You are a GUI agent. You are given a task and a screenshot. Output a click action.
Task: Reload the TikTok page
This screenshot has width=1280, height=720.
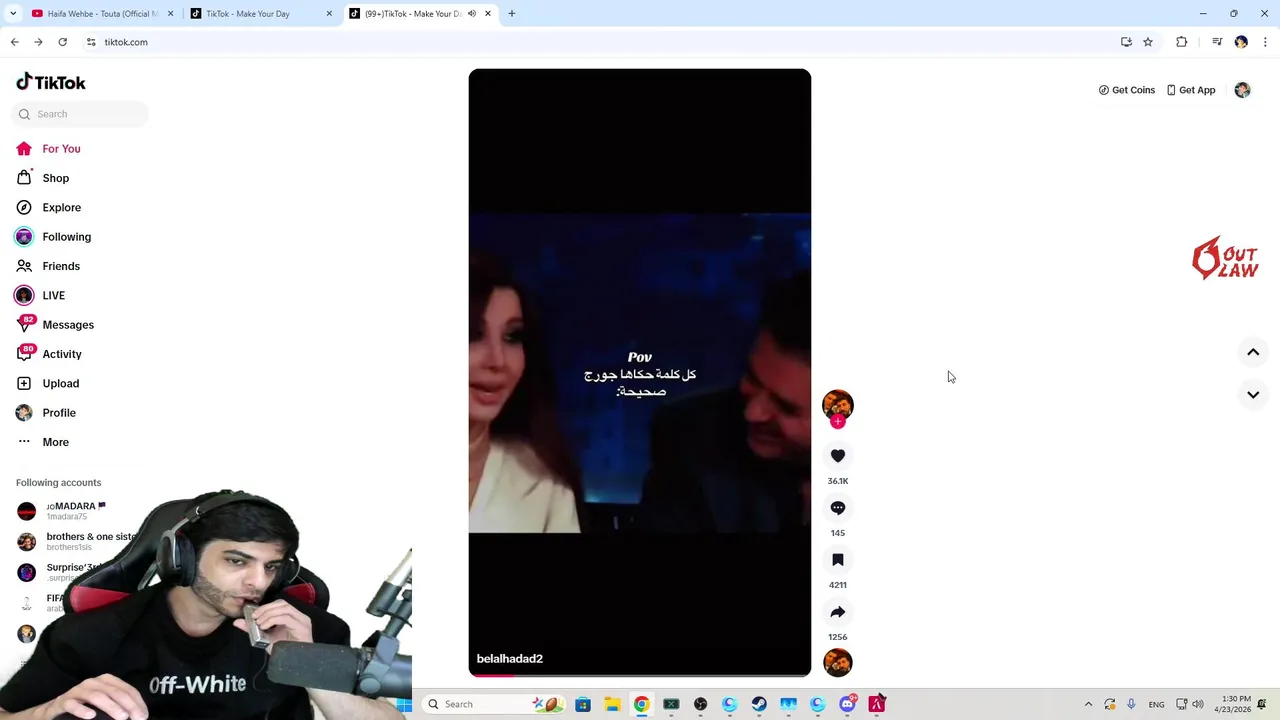tap(62, 42)
